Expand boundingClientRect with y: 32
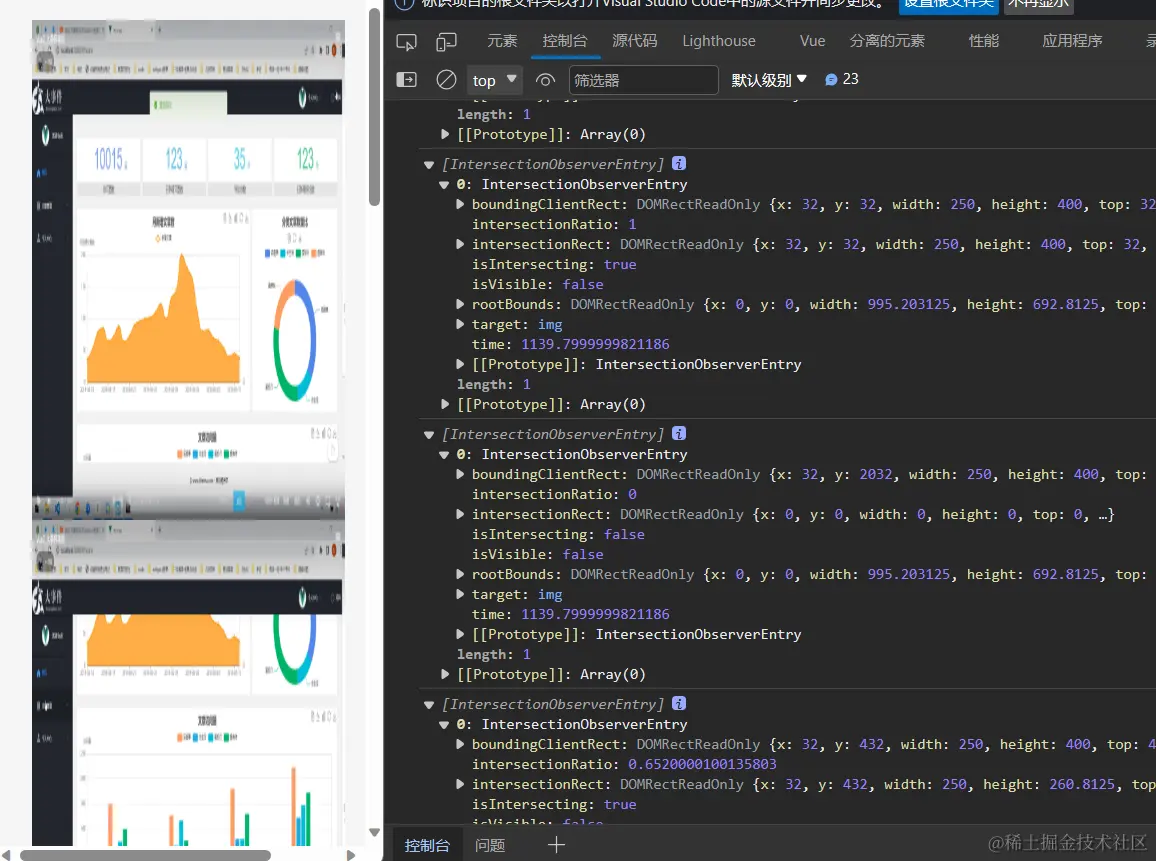1156x861 pixels. (x=460, y=204)
